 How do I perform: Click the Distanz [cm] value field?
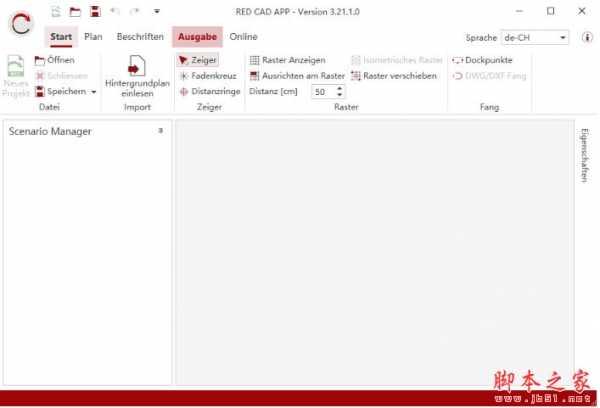tap(324, 92)
